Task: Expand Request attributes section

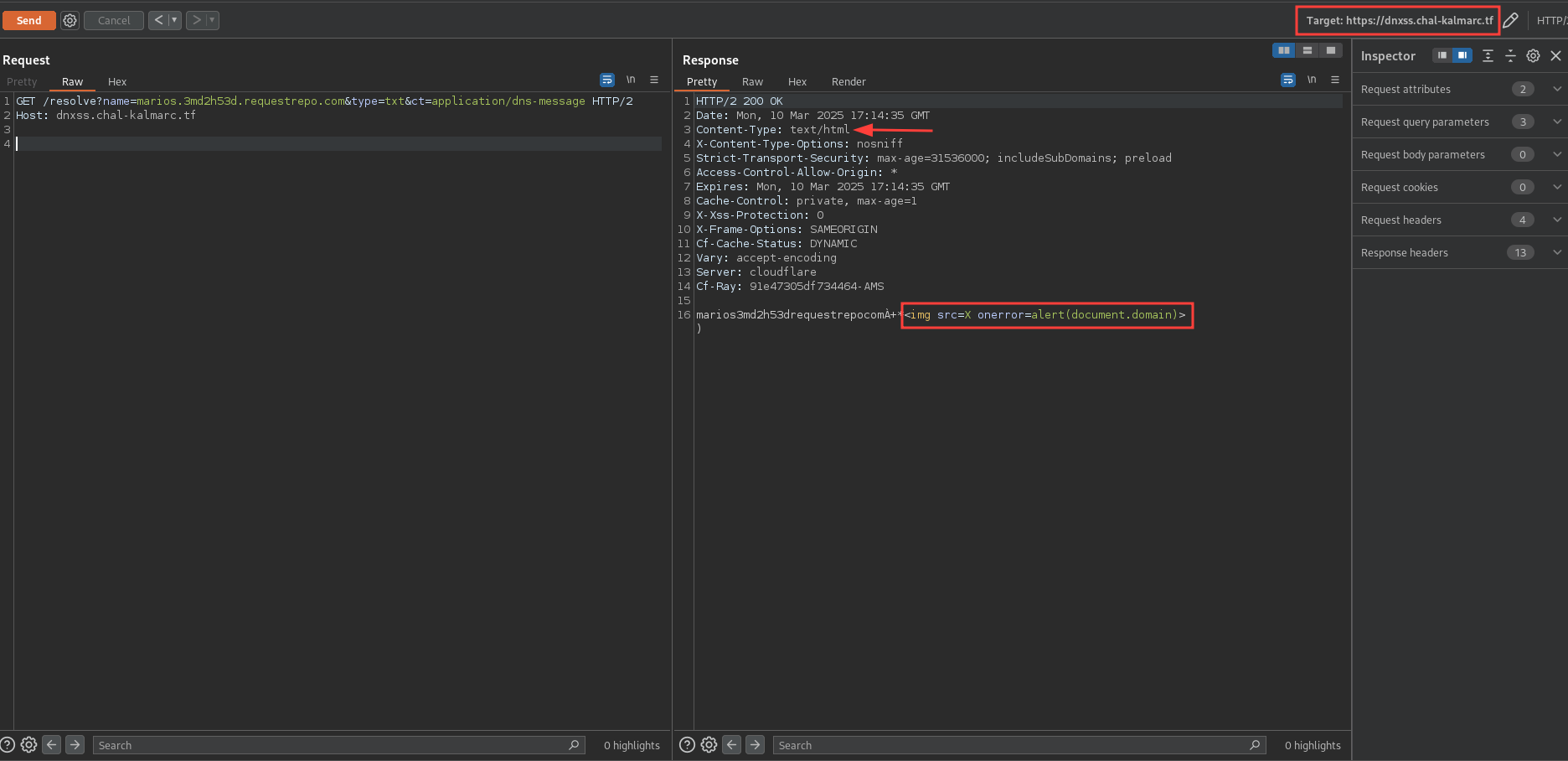Action: (1556, 89)
